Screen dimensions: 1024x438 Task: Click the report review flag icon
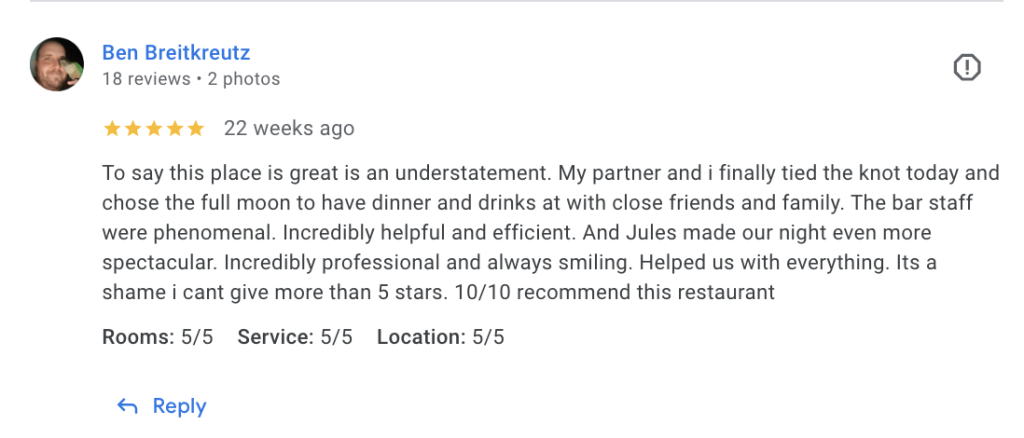967,67
